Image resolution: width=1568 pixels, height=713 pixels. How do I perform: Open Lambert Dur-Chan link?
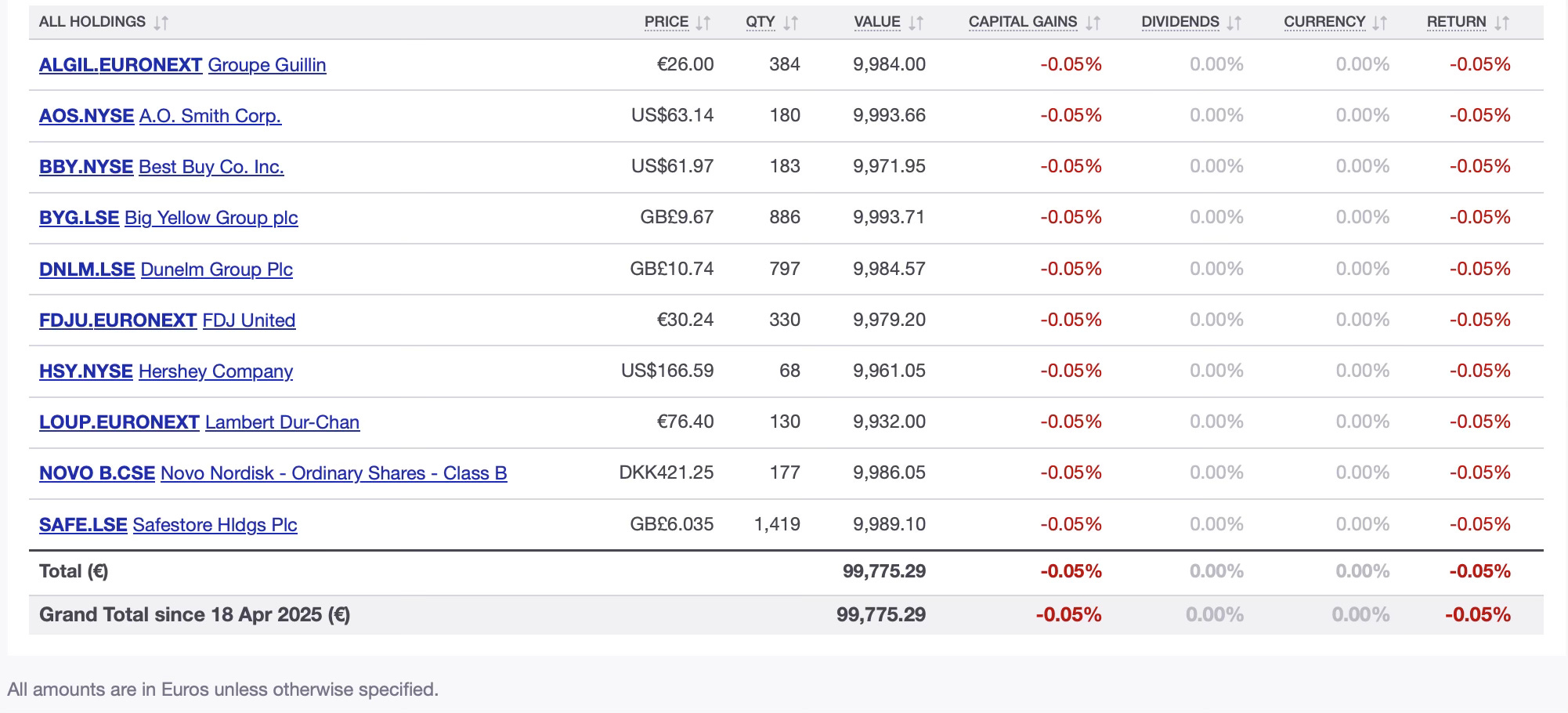pos(282,422)
